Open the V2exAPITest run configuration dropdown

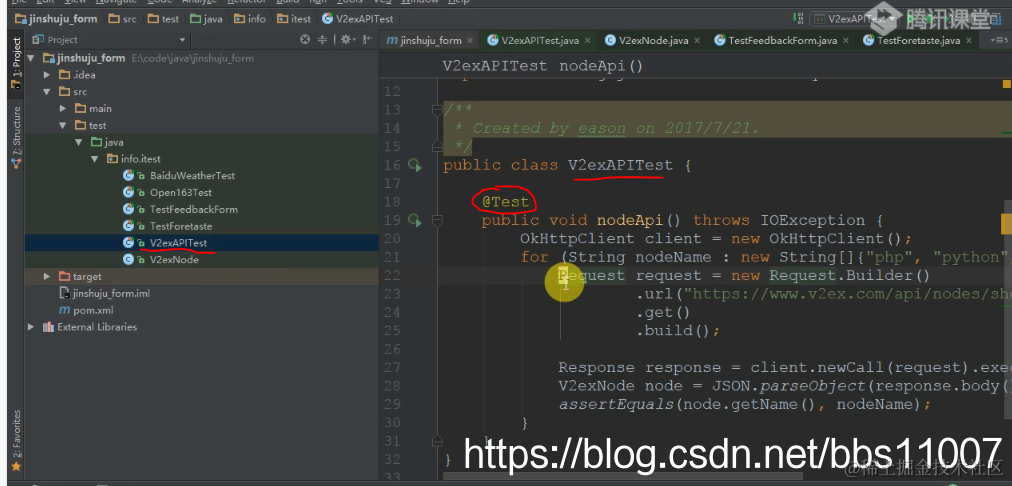[x=853, y=19]
